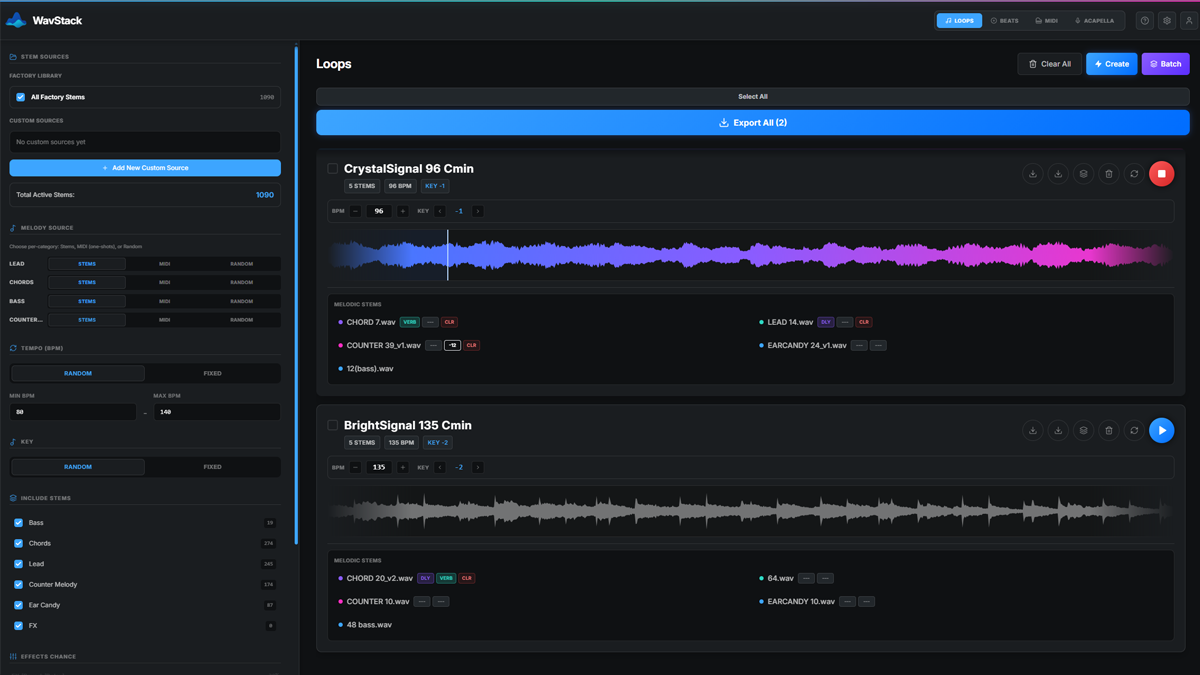Delete CrystalSignal loop using its trash icon

tap(1108, 174)
